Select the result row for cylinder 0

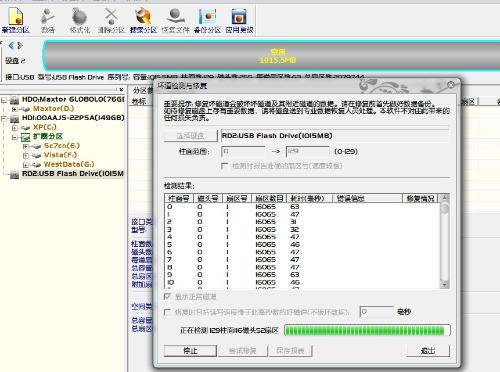click(x=303, y=207)
